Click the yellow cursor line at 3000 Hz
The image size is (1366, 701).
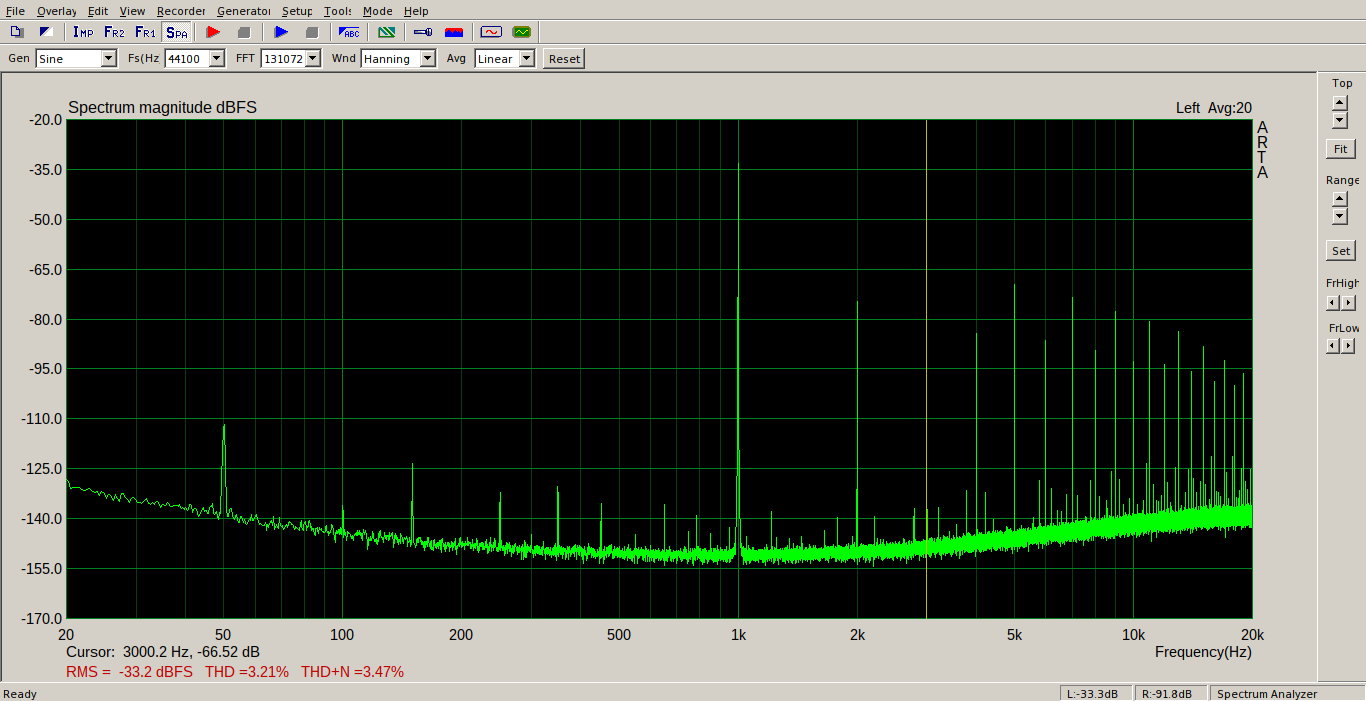(926, 369)
